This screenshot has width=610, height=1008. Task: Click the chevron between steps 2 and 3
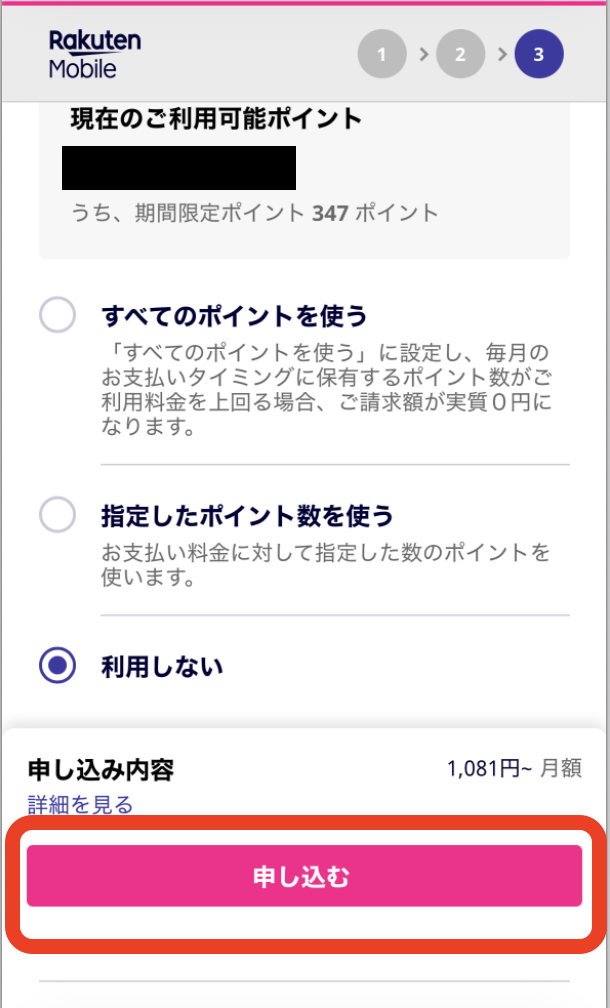click(501, 54)
